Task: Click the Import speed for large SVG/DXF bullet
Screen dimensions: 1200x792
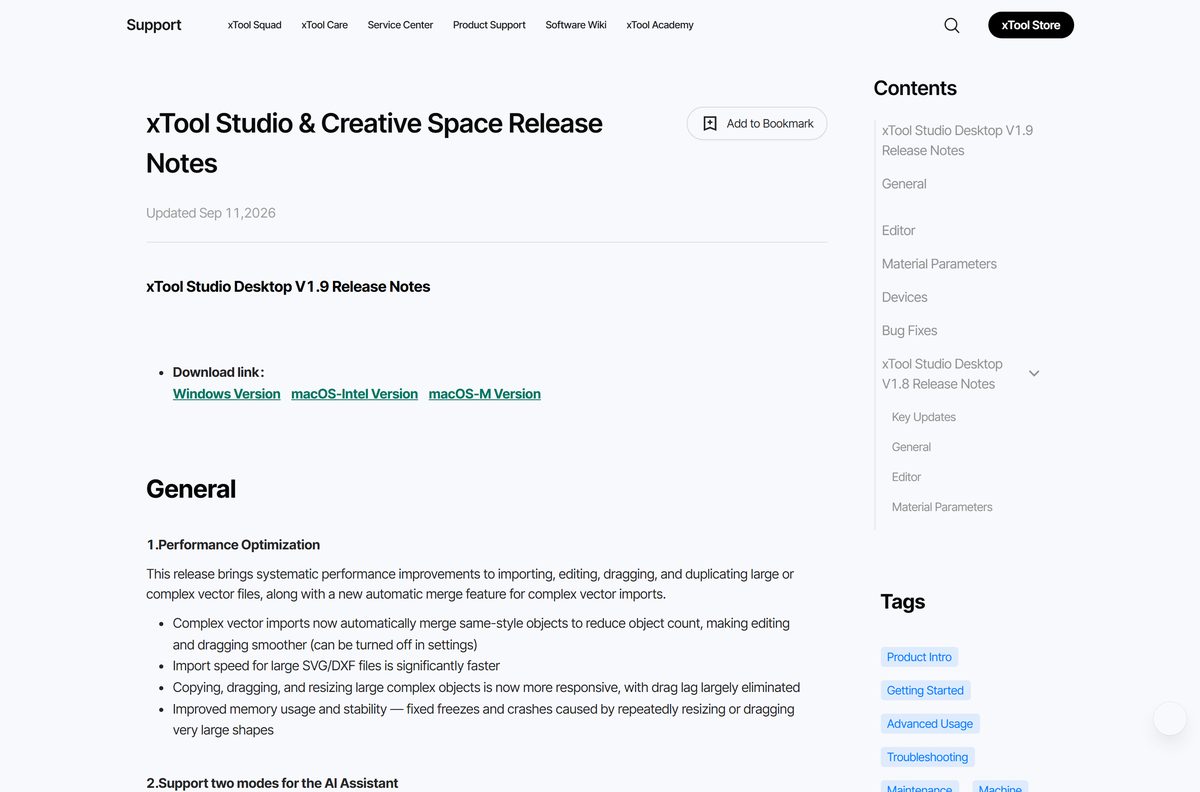Action: pyautogui.click(x=336, y=666)
